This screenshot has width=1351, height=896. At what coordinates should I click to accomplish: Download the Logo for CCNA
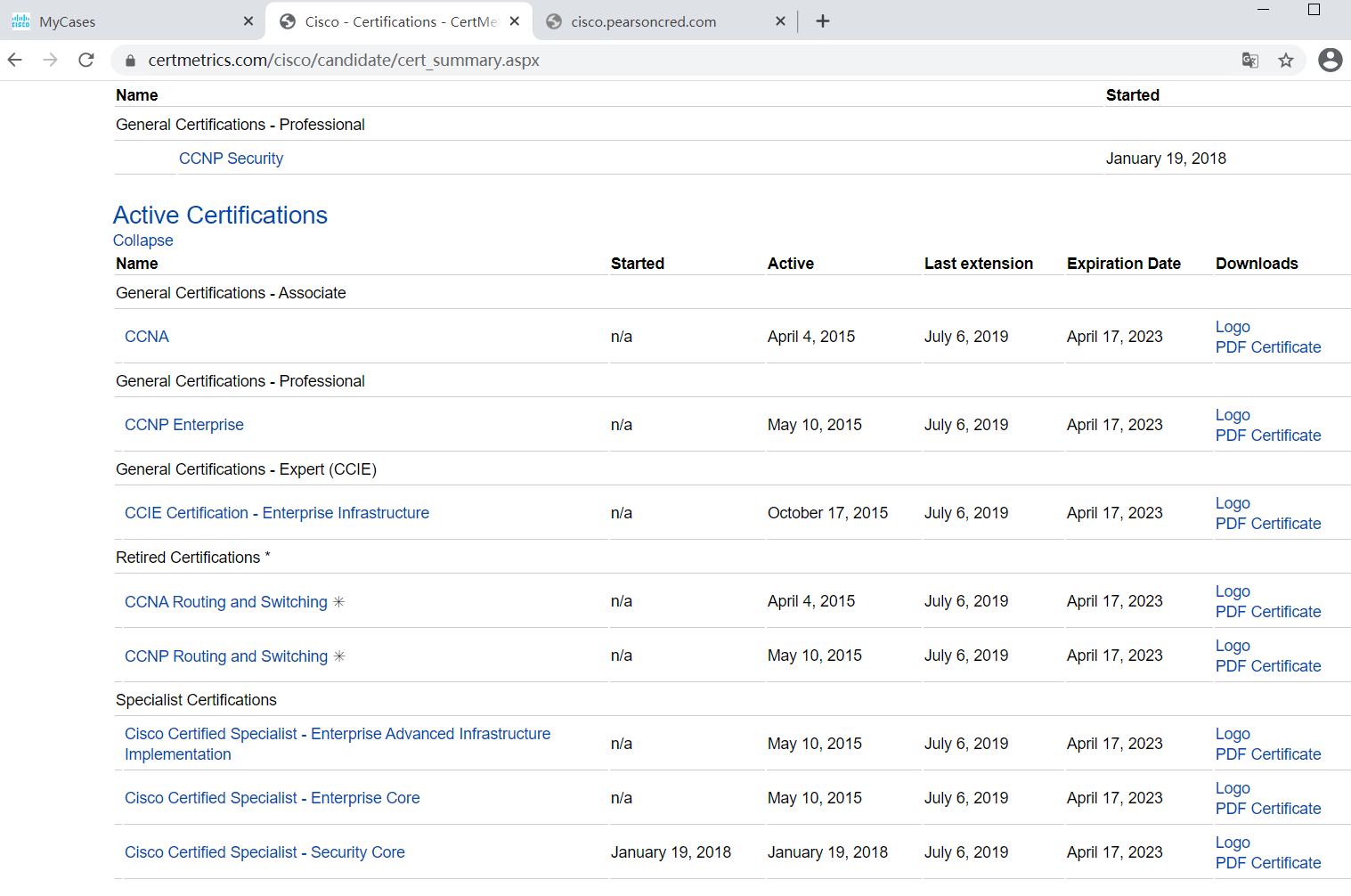1233,327
